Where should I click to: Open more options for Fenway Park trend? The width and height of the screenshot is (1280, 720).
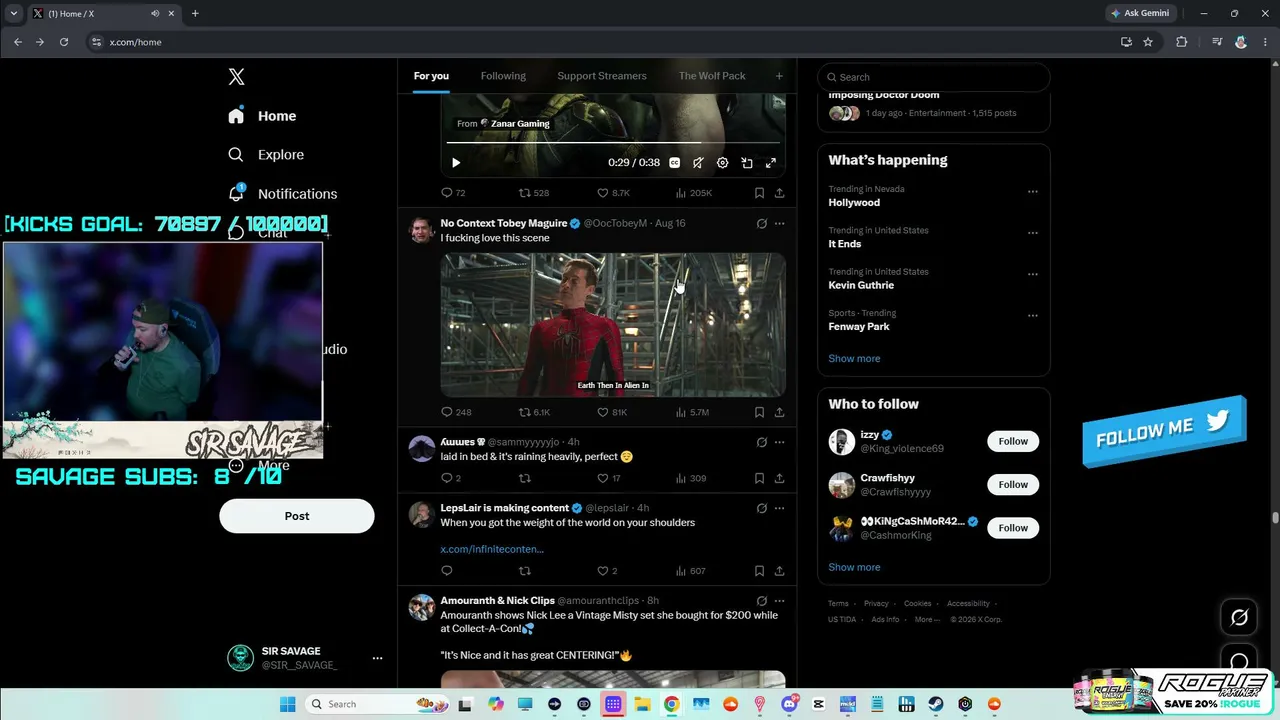click(x=1033, y=316)
